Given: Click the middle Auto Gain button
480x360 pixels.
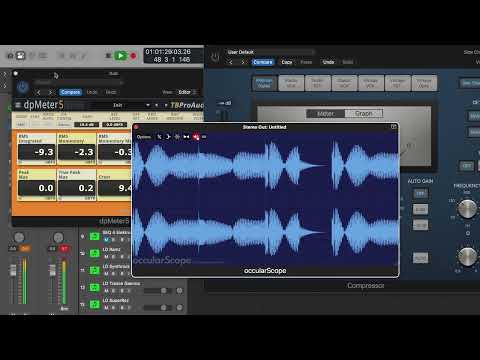Looking at the screenshot, I should (x=420, y=210).
